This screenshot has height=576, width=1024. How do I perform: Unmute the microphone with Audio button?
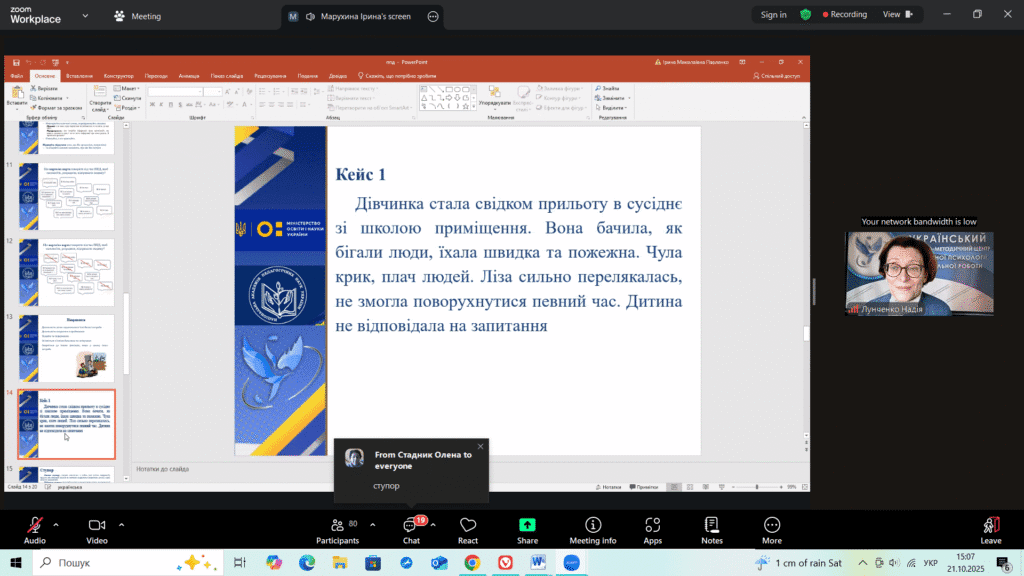point(35,529)
